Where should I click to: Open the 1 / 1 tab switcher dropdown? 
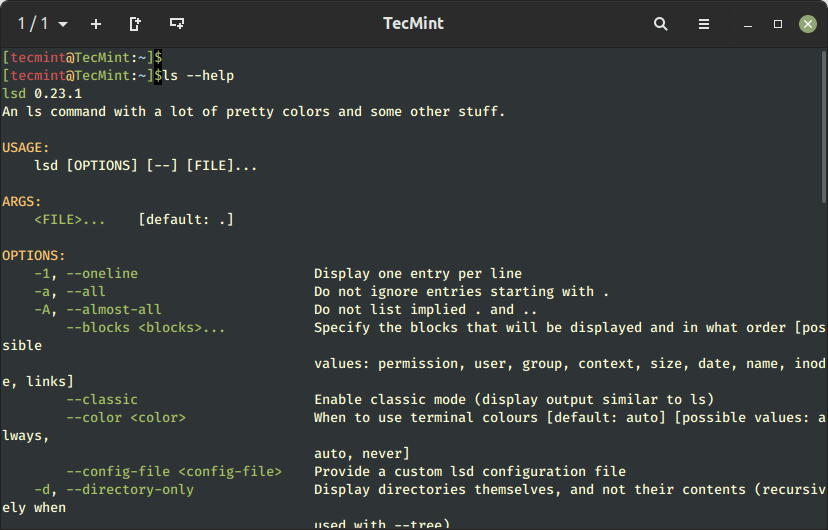(x=43, y=24)
